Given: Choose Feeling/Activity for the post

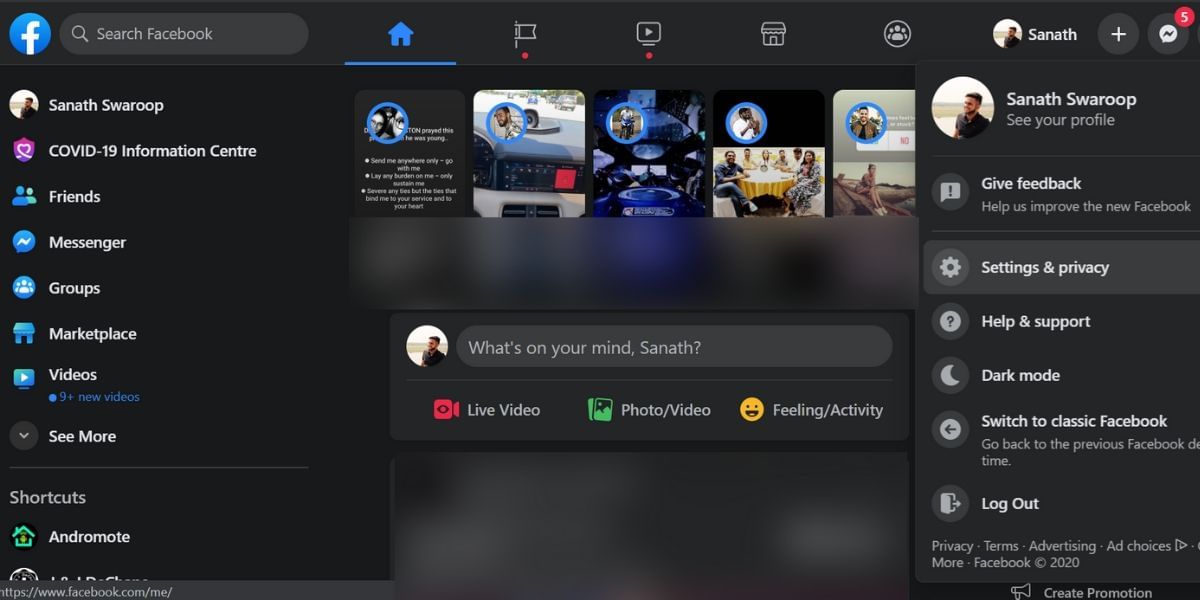Looking at the screenshot, I should 811,410.
